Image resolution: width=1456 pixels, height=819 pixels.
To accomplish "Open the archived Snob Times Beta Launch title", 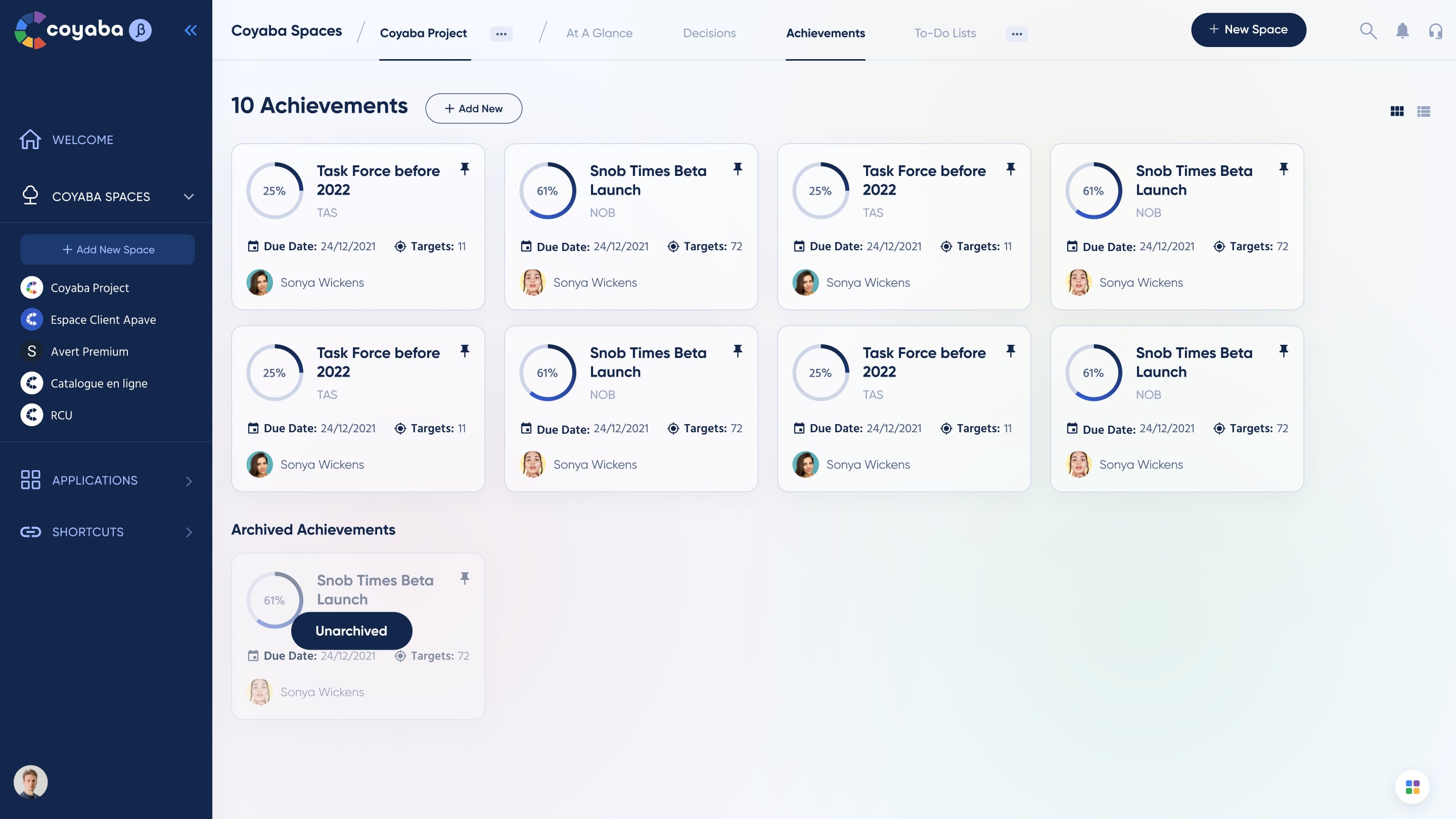I will (x=375, y=589).
